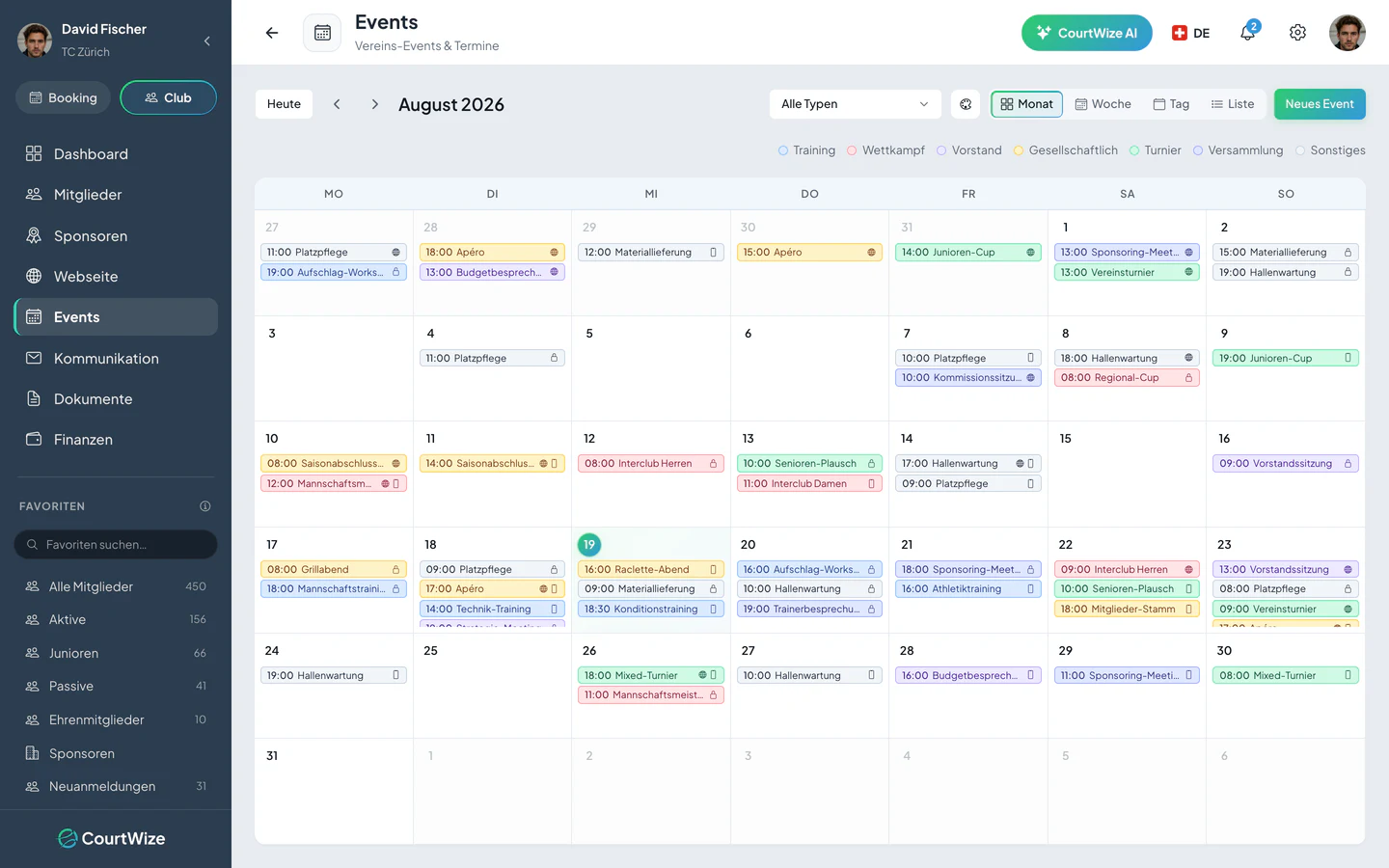1389x868 pixels.
Task: Open the user profile avatar
Action: (x=1348, y=33)
